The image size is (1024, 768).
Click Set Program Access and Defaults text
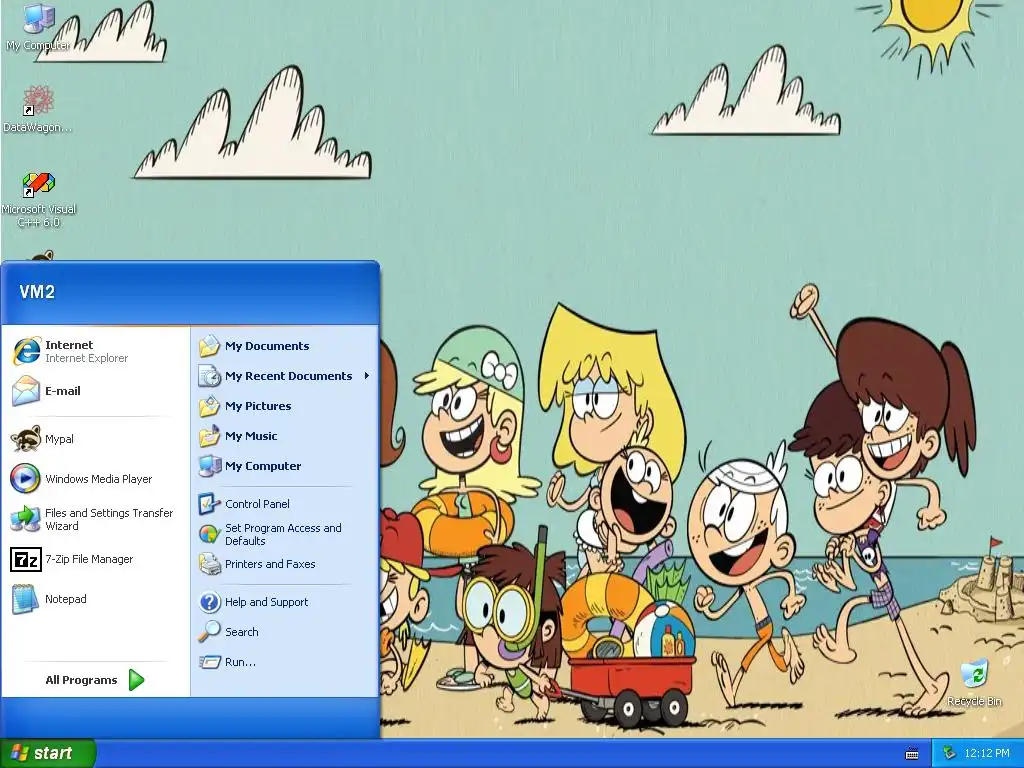point(283,534)
